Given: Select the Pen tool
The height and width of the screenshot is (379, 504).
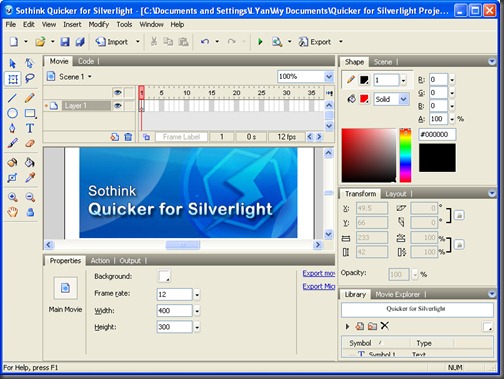Looking at the screenshot, I should pyautogui.click(x=12, y=128).
